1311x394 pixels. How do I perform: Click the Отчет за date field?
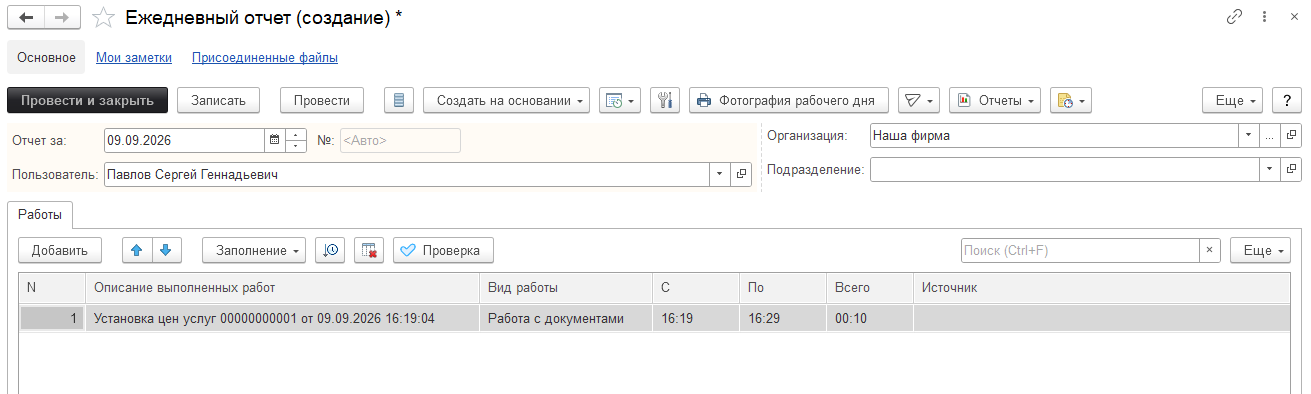pos(184,140)
